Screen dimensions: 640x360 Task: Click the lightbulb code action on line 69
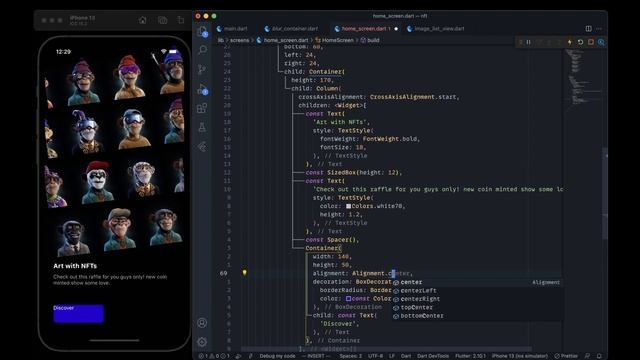click(x=244, y=273)
